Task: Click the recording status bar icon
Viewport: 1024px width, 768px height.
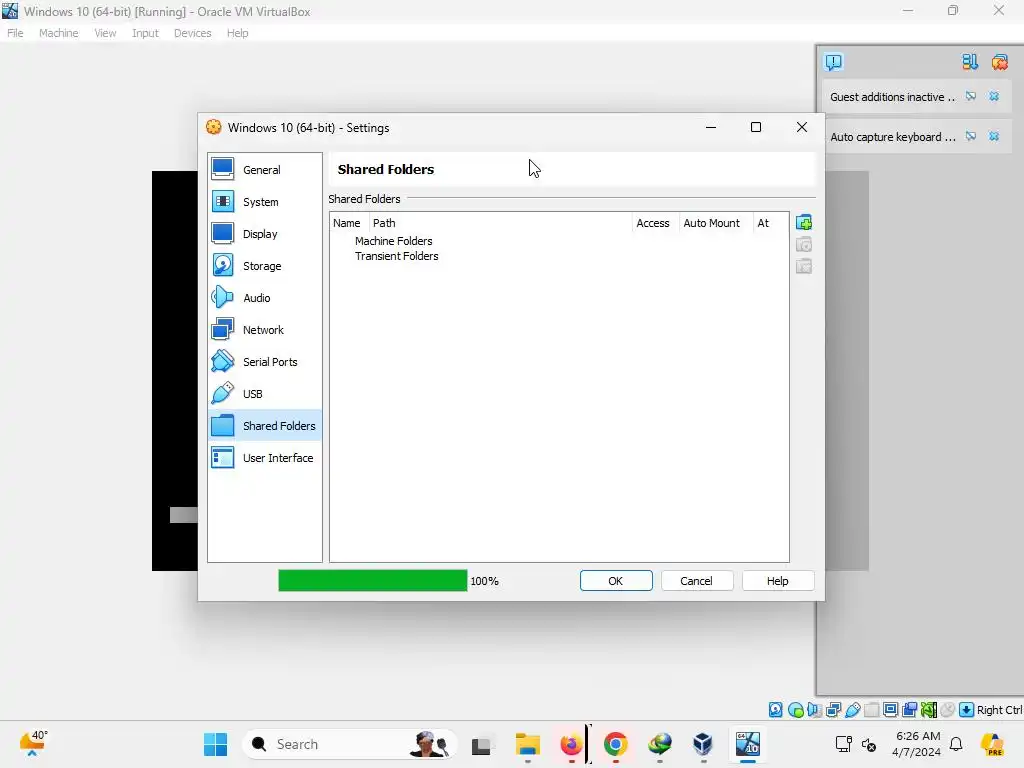Action: (x=909, y=710)
